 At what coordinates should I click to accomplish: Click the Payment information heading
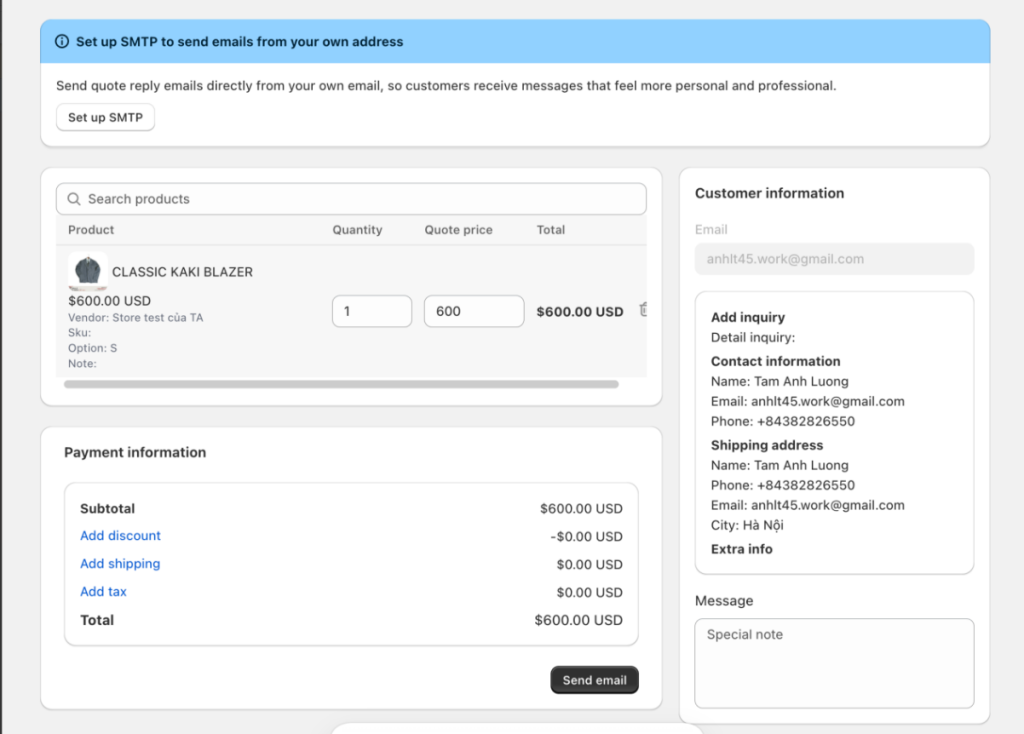135,453
